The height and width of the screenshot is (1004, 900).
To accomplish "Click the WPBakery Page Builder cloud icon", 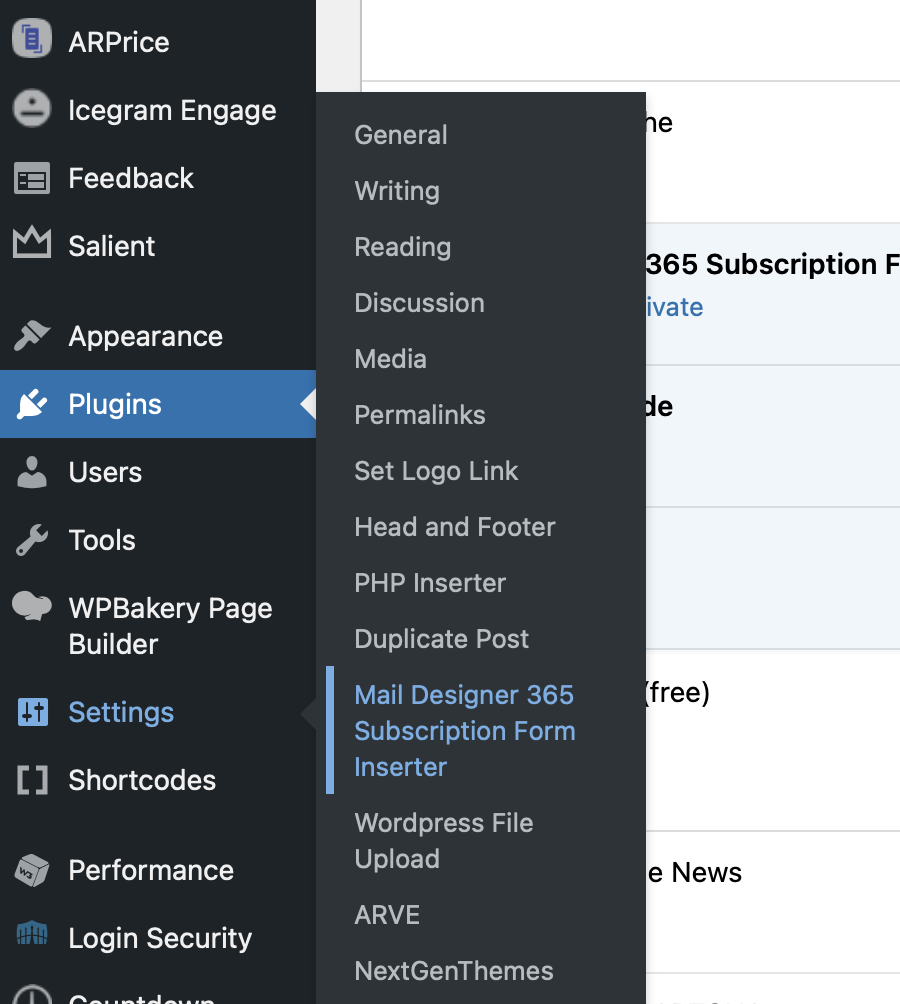I will 31,606.
